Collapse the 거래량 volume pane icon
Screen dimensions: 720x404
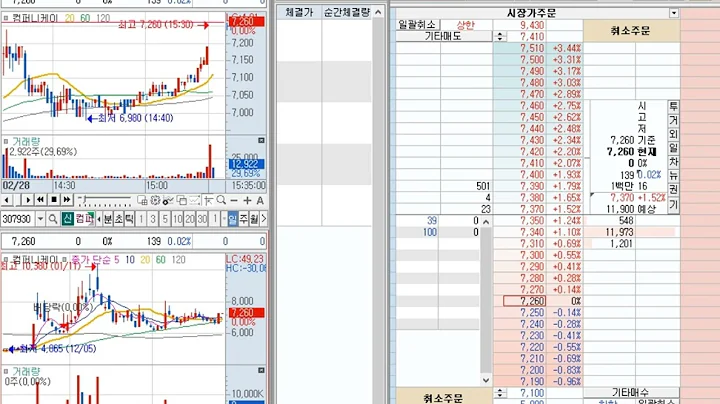[261, 140]
